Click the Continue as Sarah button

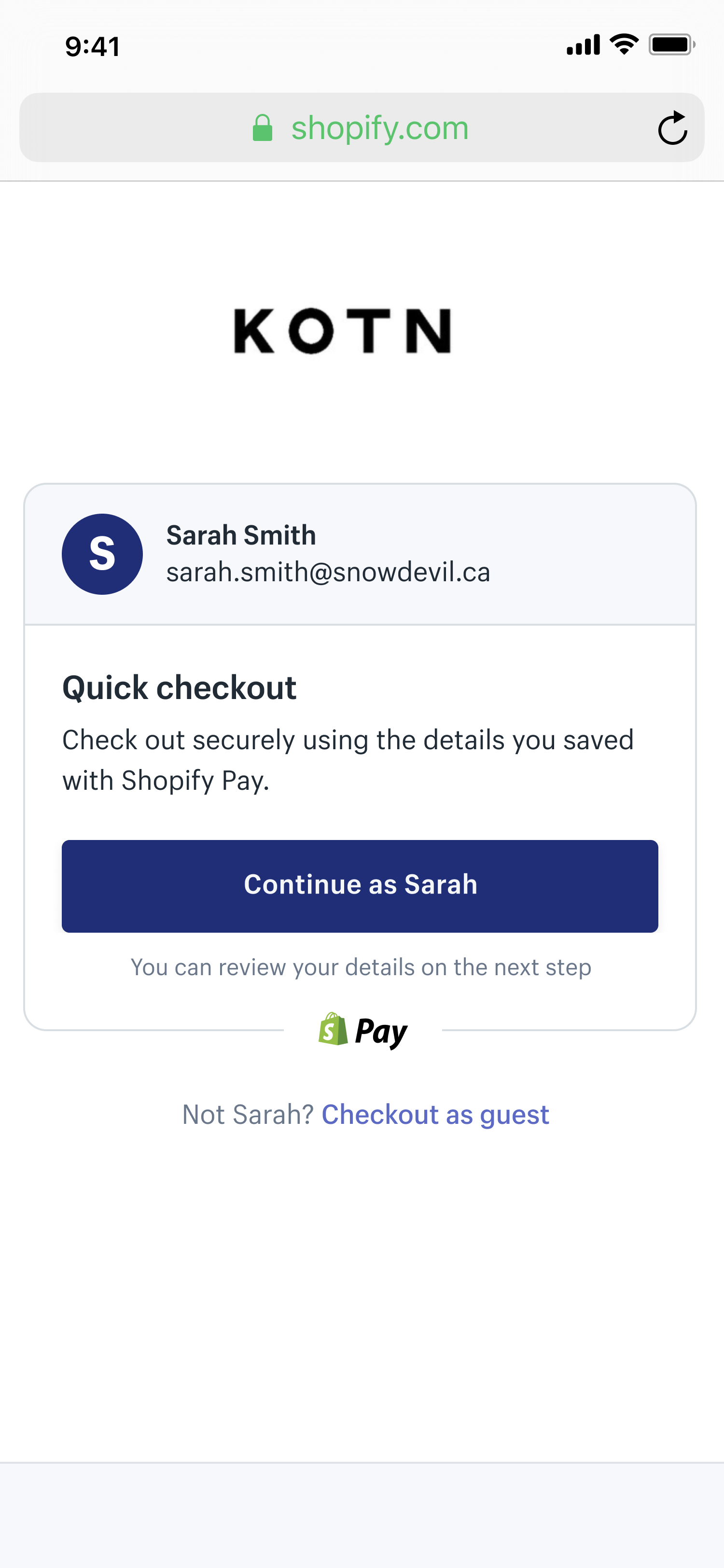click(360, 886)
